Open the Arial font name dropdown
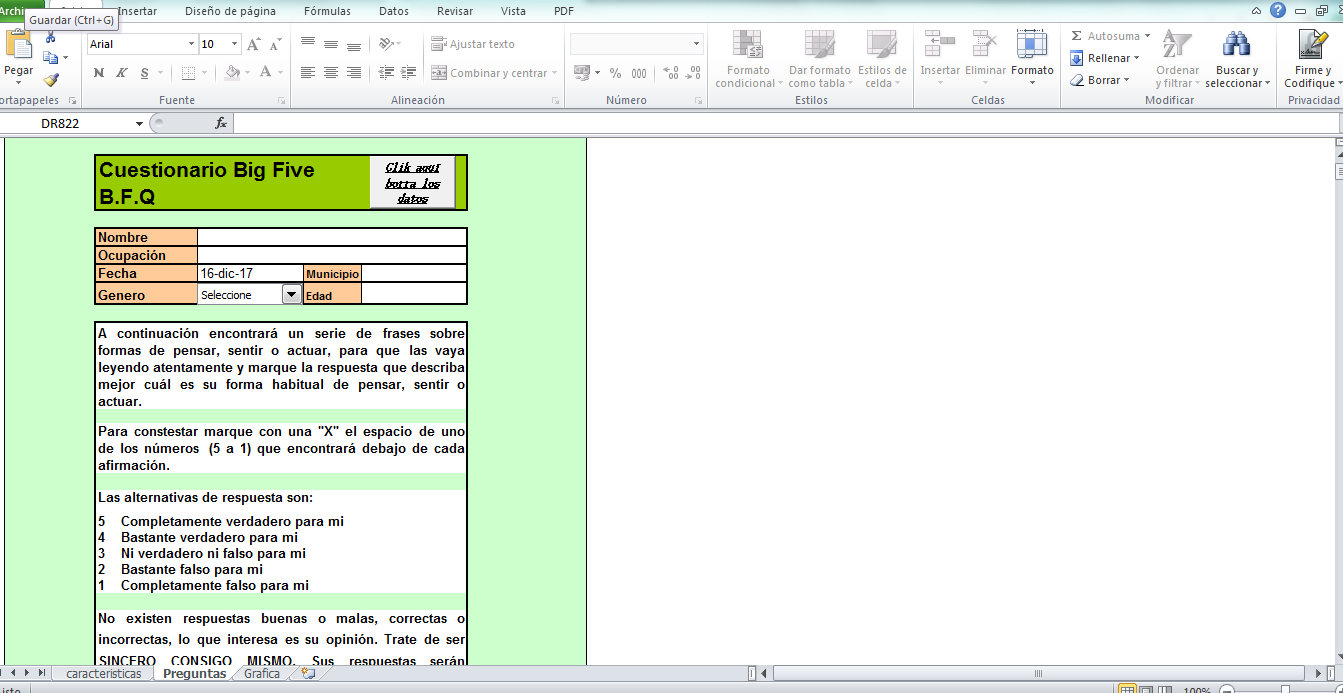The image size is (1343, 693). click(191, 44)
